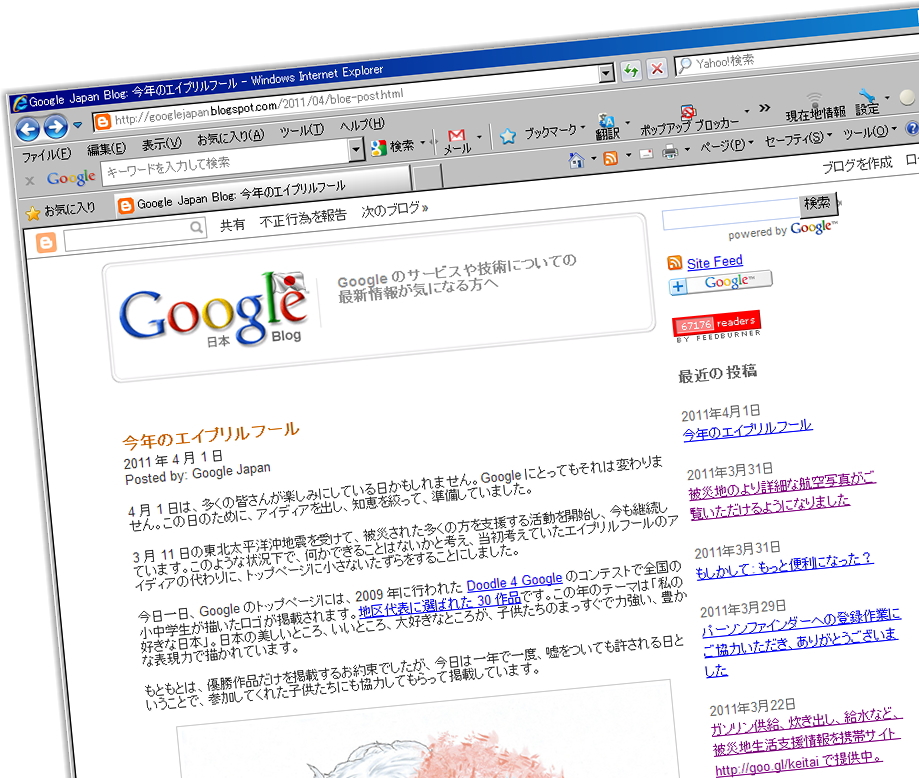Click the Home page icon

[576, 160]
